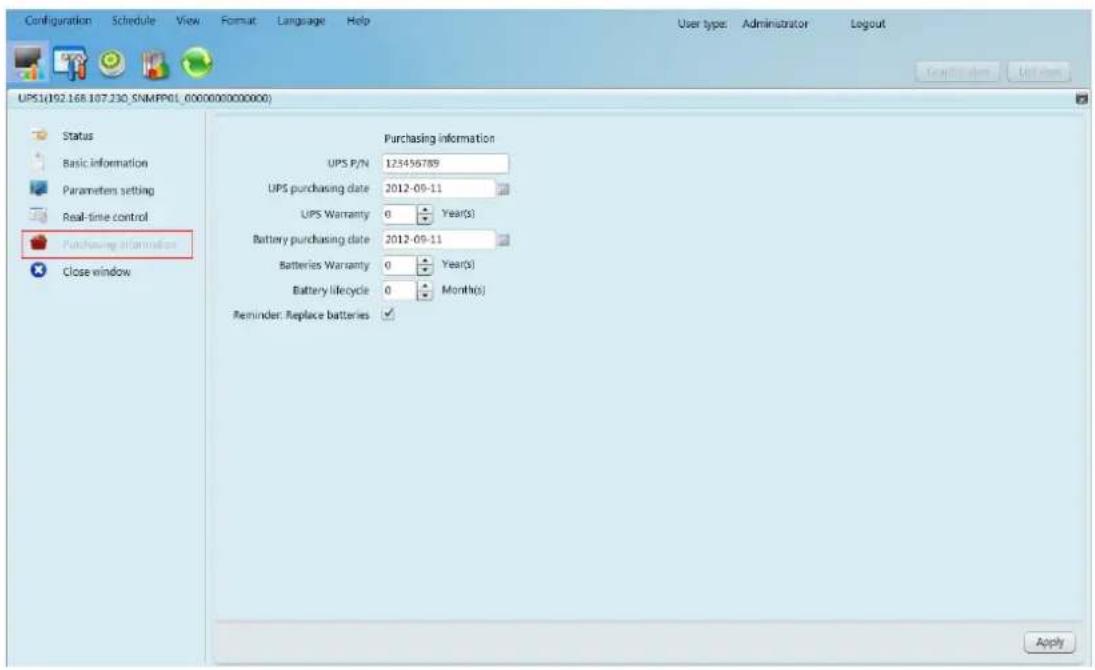Decrease Battery lifecycle with the down arrow
Screen dimensions: 1095x670
(x=425, y=296)
